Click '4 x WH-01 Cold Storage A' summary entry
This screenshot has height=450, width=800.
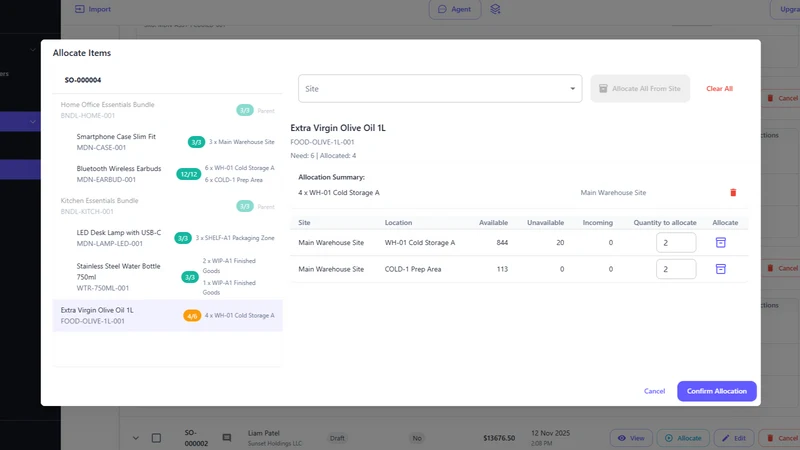pos(339,192)
